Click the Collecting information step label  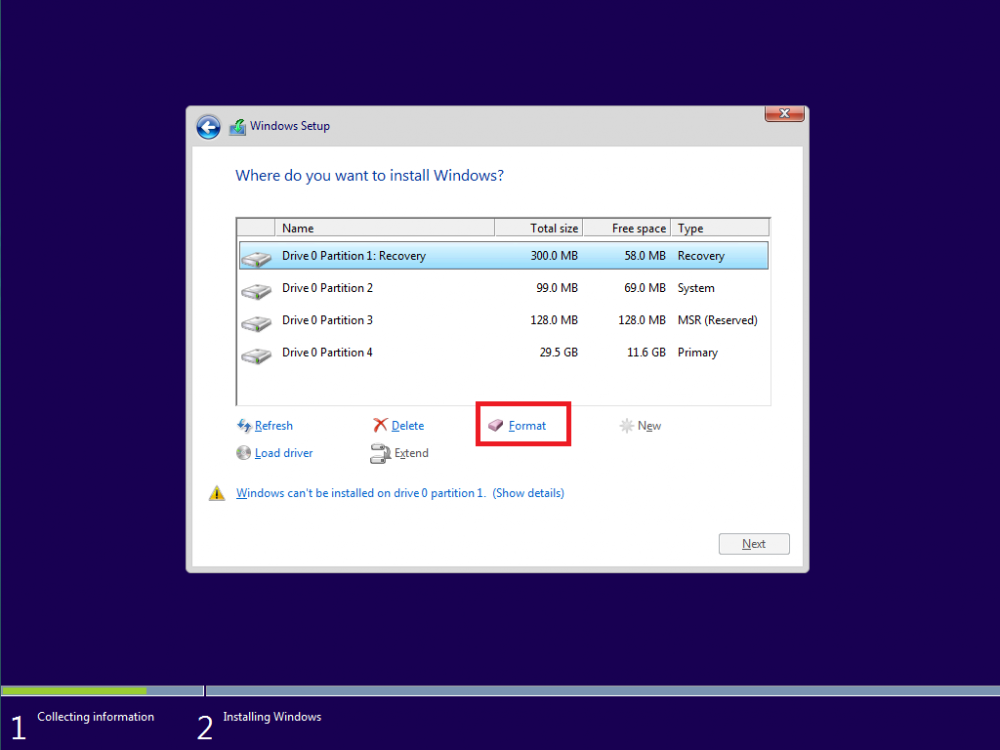coord(96,717)
